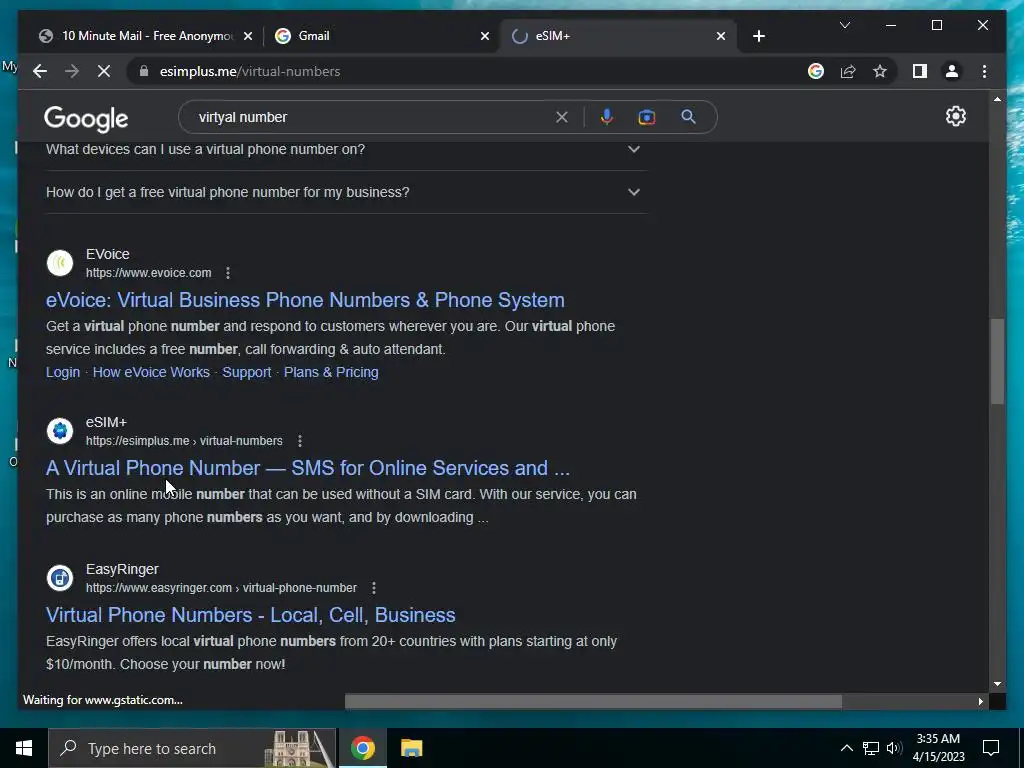The image size is (1024, 768).
Task: Go to Google homepage logo
Action: point(86,118)
